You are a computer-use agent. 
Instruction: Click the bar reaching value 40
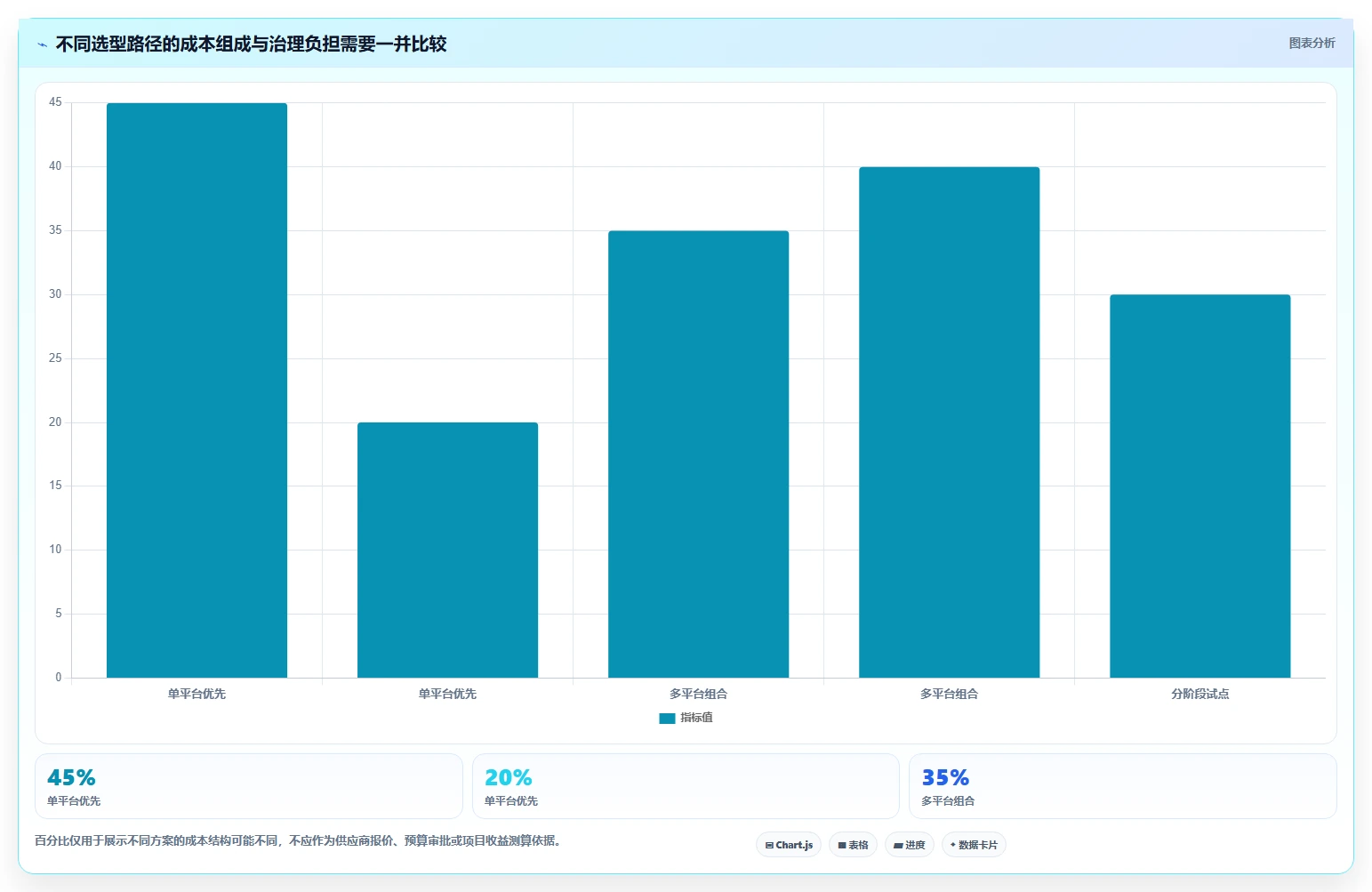(949, 422)
